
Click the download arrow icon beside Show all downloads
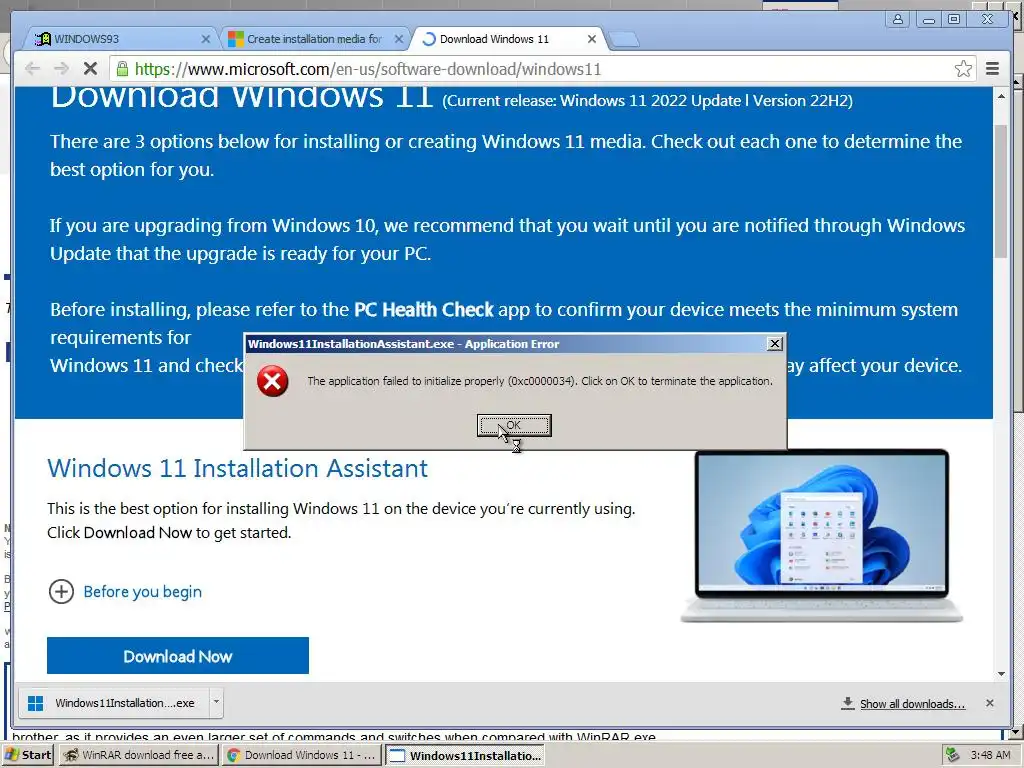pos(848,703)
